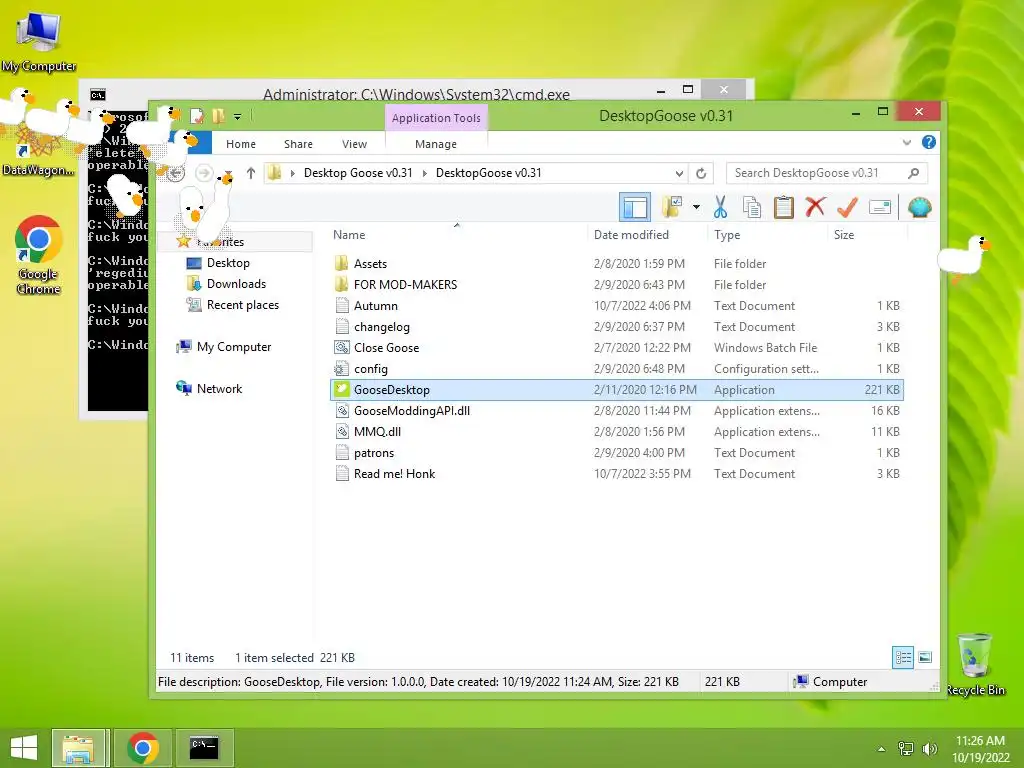Click the Desktop Goose v0.31 breadcrumb
Screen dimensions: 1024x768
coord(358,173)
